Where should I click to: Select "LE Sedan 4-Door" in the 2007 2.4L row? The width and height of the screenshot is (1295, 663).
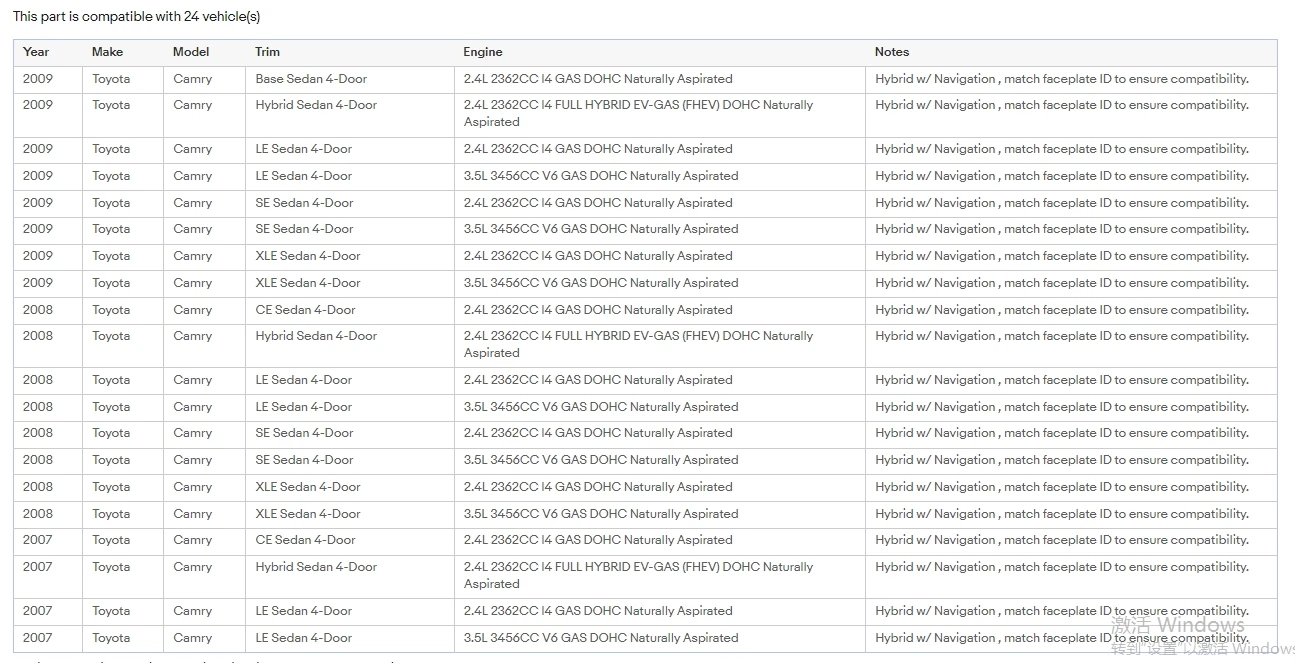point(304,611)
